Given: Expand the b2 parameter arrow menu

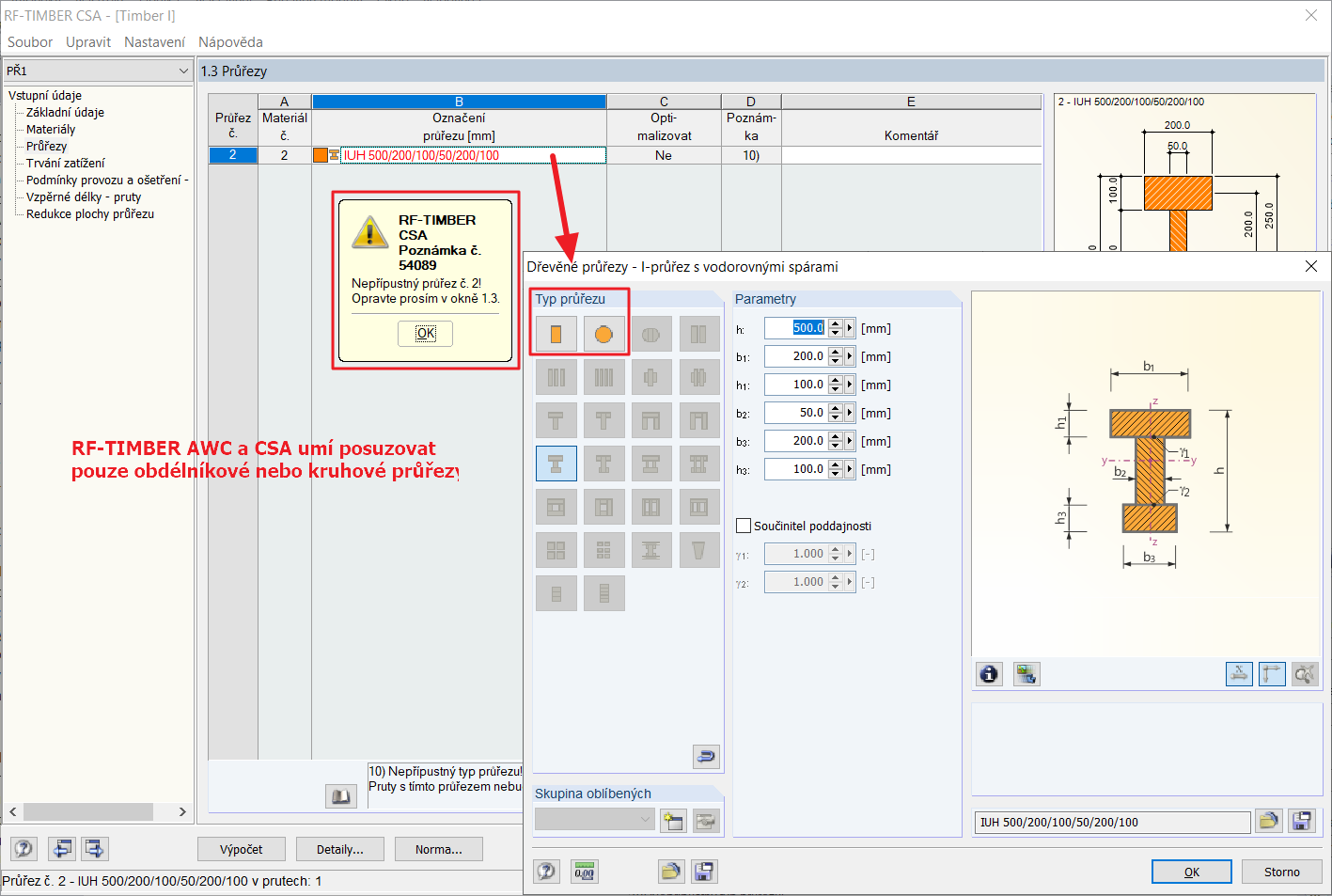Looking at the screenshot, I should tap(850, 413).
